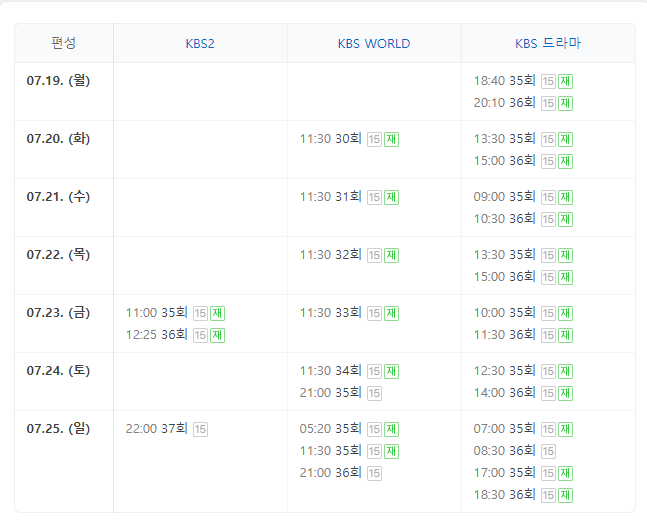Click 14:00 36회 entry on 07.24
The width and height of the screenshot is (647, 527).
pos(504,392)
